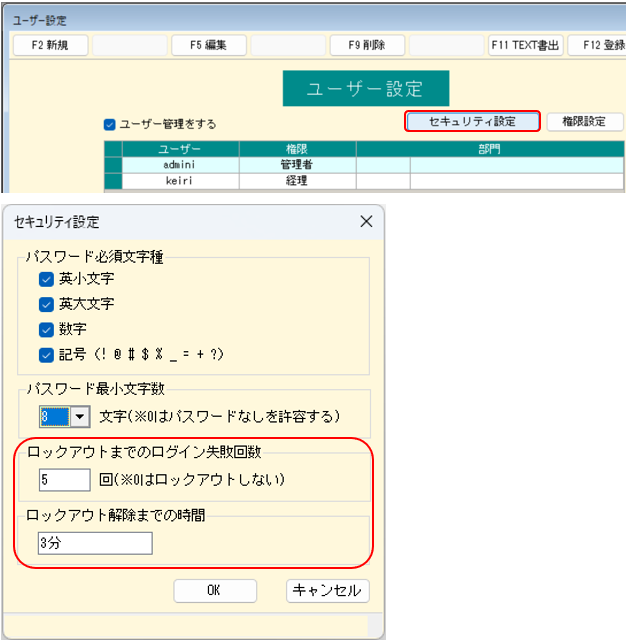The width and height of the screenshot is (627, 640).
Task: Click the lockout release time field
Action: pyautogui.click(x=95, y=543)
